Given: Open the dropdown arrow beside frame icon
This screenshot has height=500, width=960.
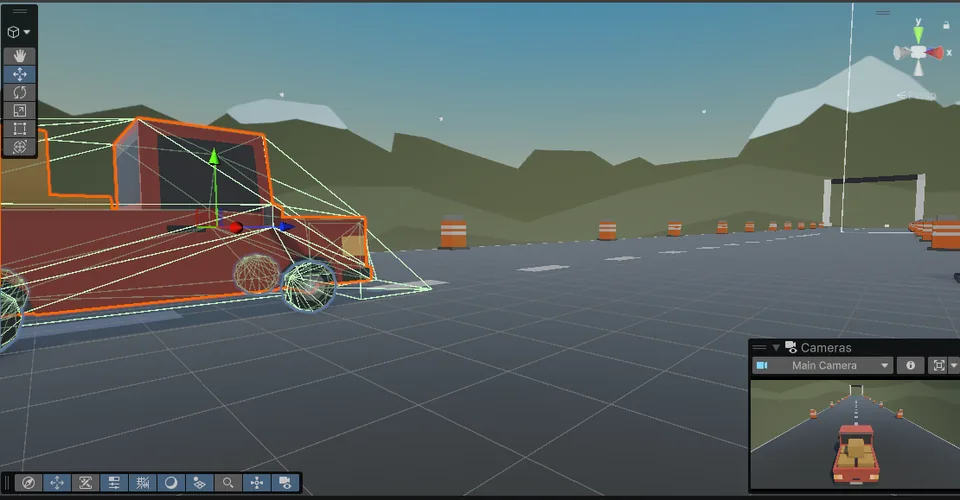Looking at the screenshot, I should coord(953,365).
